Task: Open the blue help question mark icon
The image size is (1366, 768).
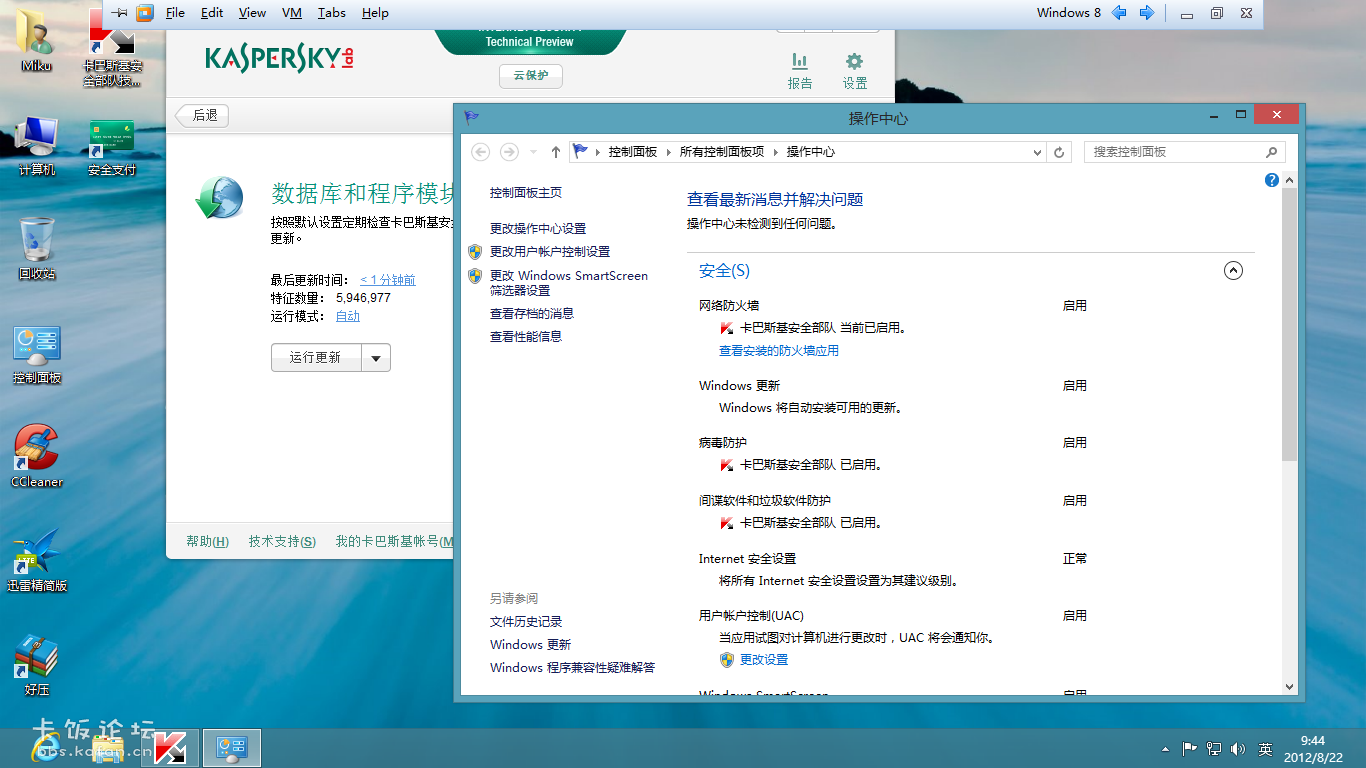Action: click(1272, 180)
